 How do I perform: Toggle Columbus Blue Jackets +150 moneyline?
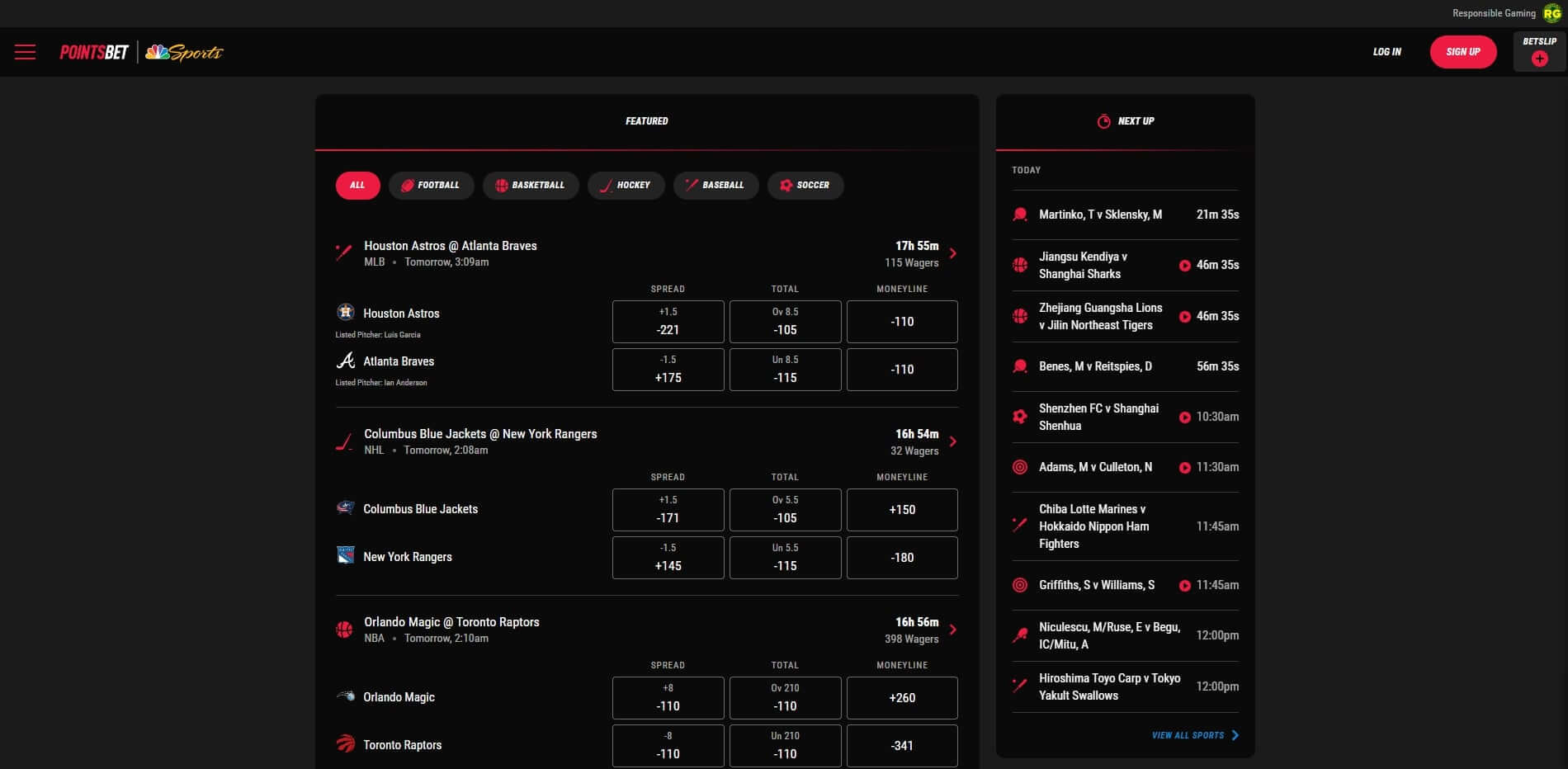coord(902,510)
